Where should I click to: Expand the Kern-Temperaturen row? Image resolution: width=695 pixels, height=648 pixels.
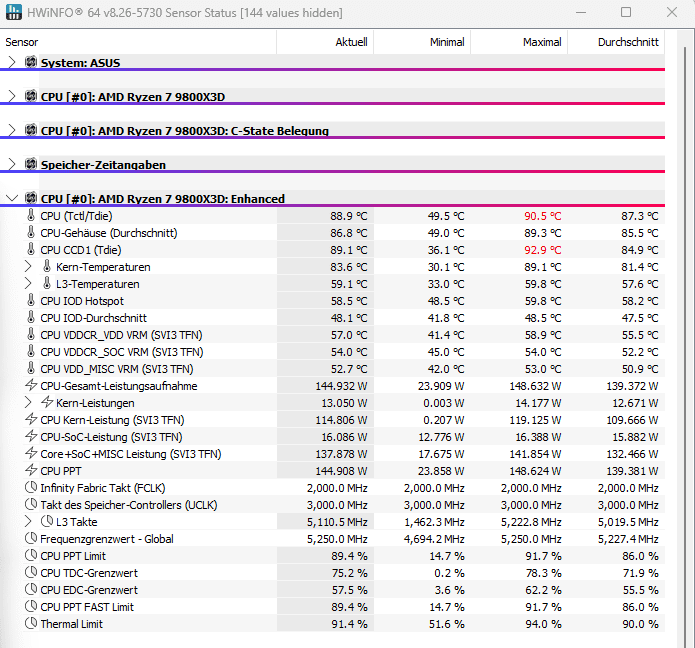28,266
